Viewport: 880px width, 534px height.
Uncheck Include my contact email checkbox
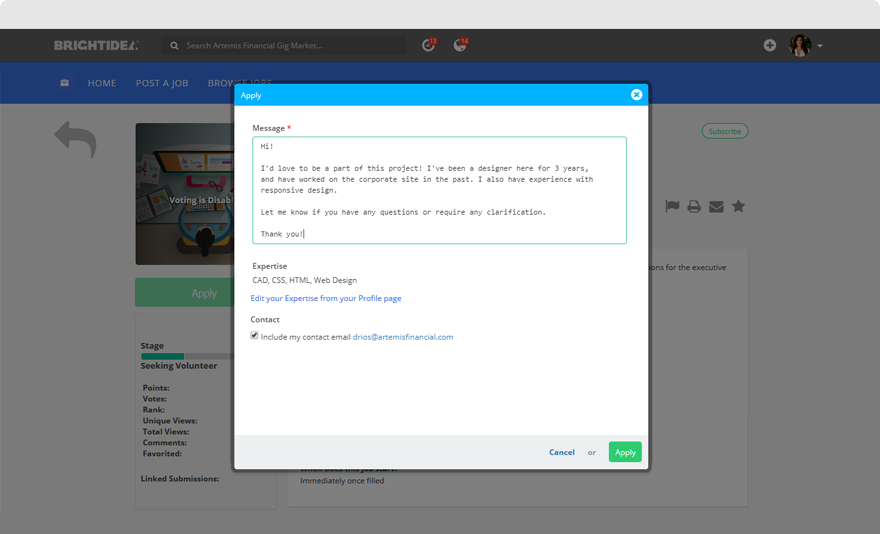pyautogui.click(x=254, y=335)
